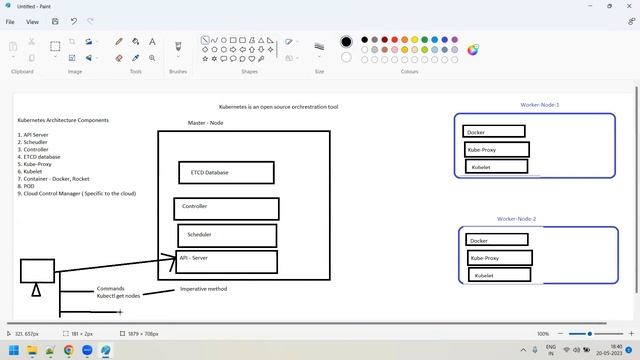This screenshot has width=640, height=360.
Task: Expand the Brushes dropdown arrow
Action: pos(178,56)
